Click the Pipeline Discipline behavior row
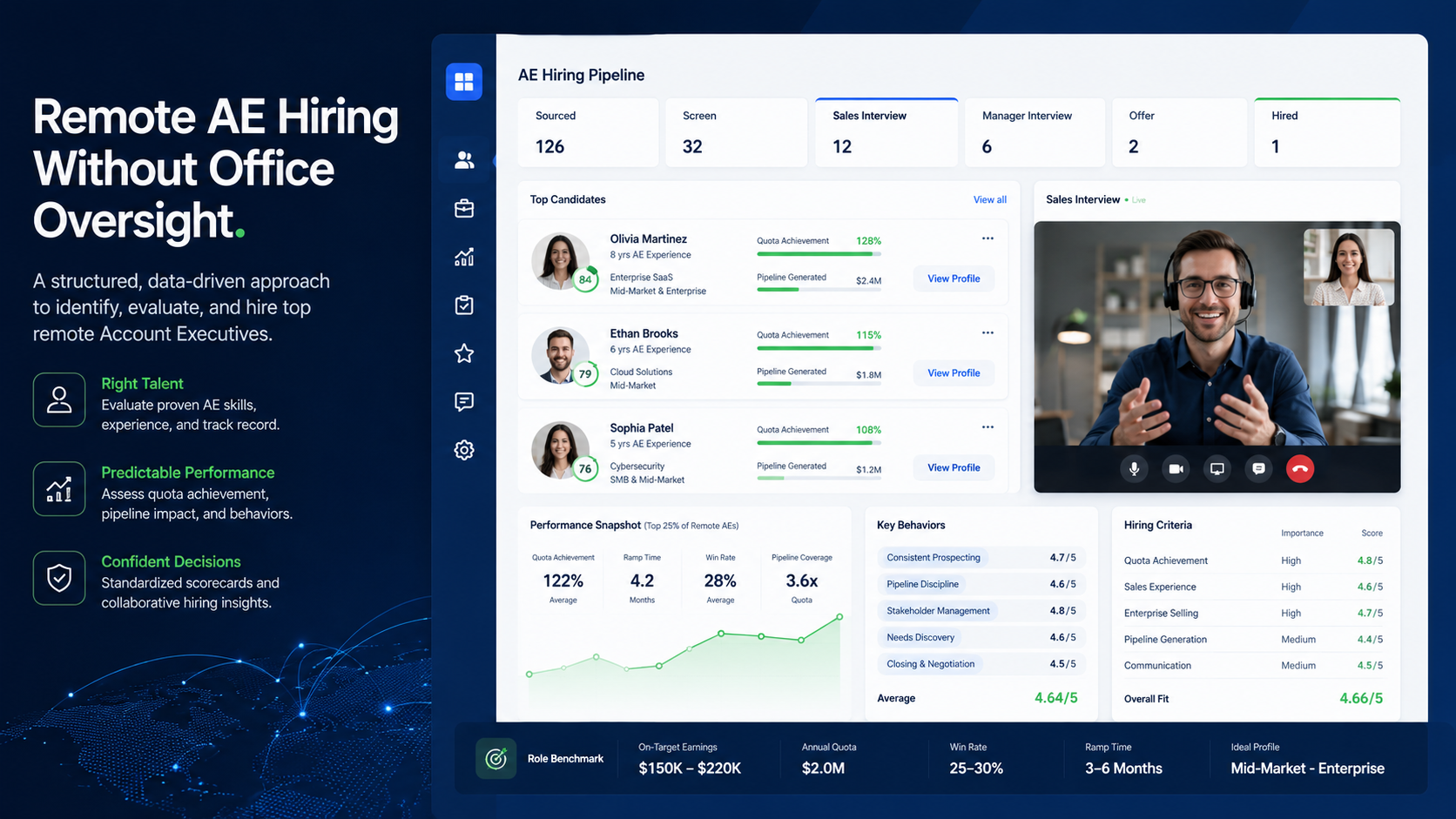The image size is (1456, 819). click(x=981, y=584)
